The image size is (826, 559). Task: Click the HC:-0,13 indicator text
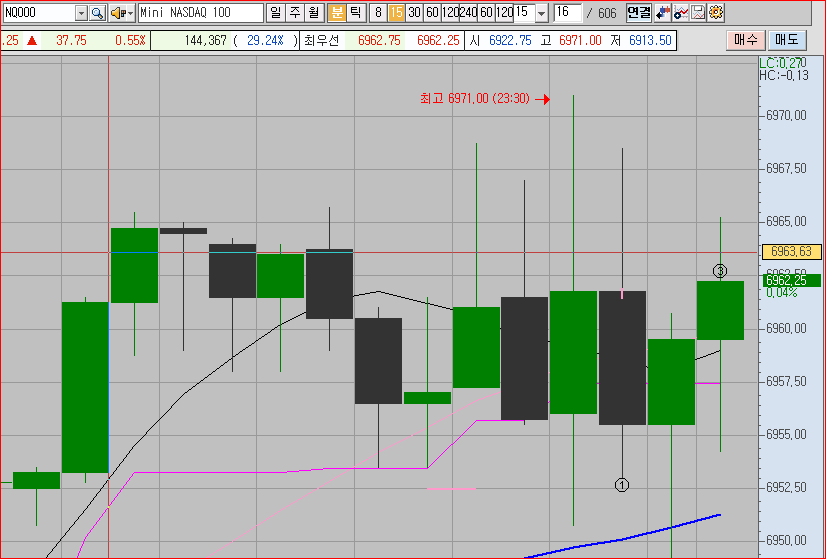(783, 75)
